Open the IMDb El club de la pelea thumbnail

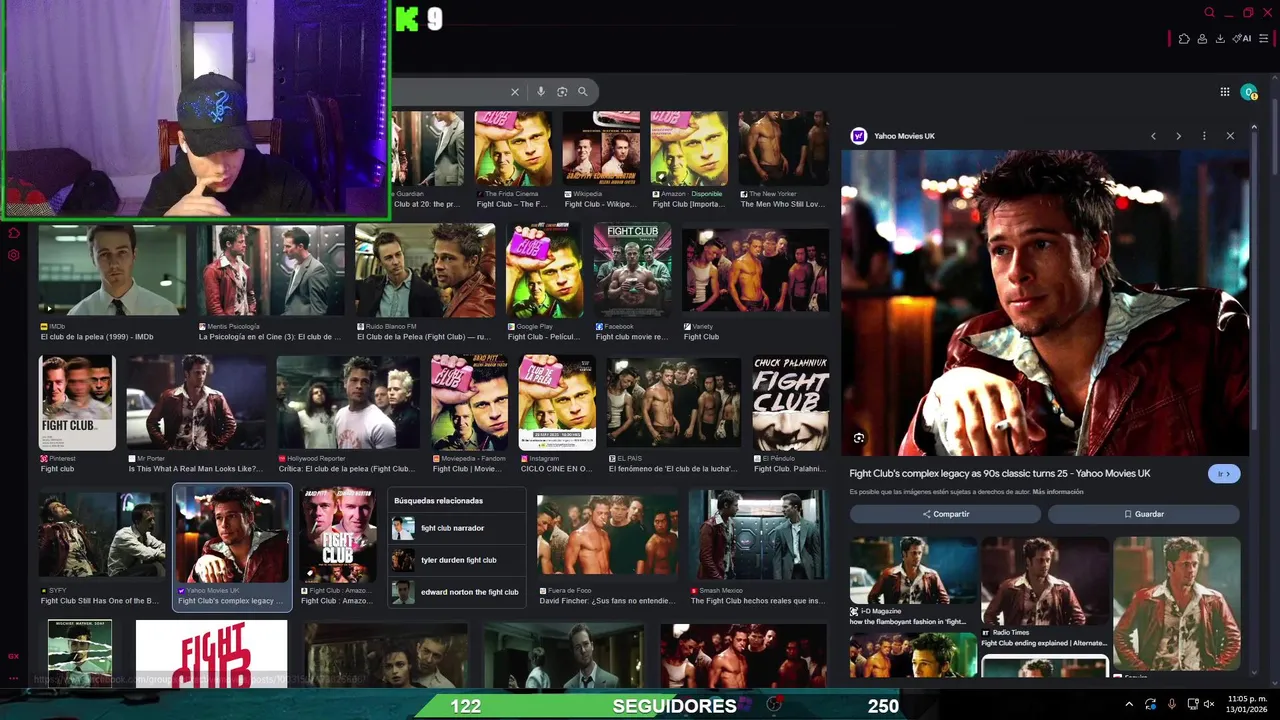pyautogui.click(x=112, y=272)
